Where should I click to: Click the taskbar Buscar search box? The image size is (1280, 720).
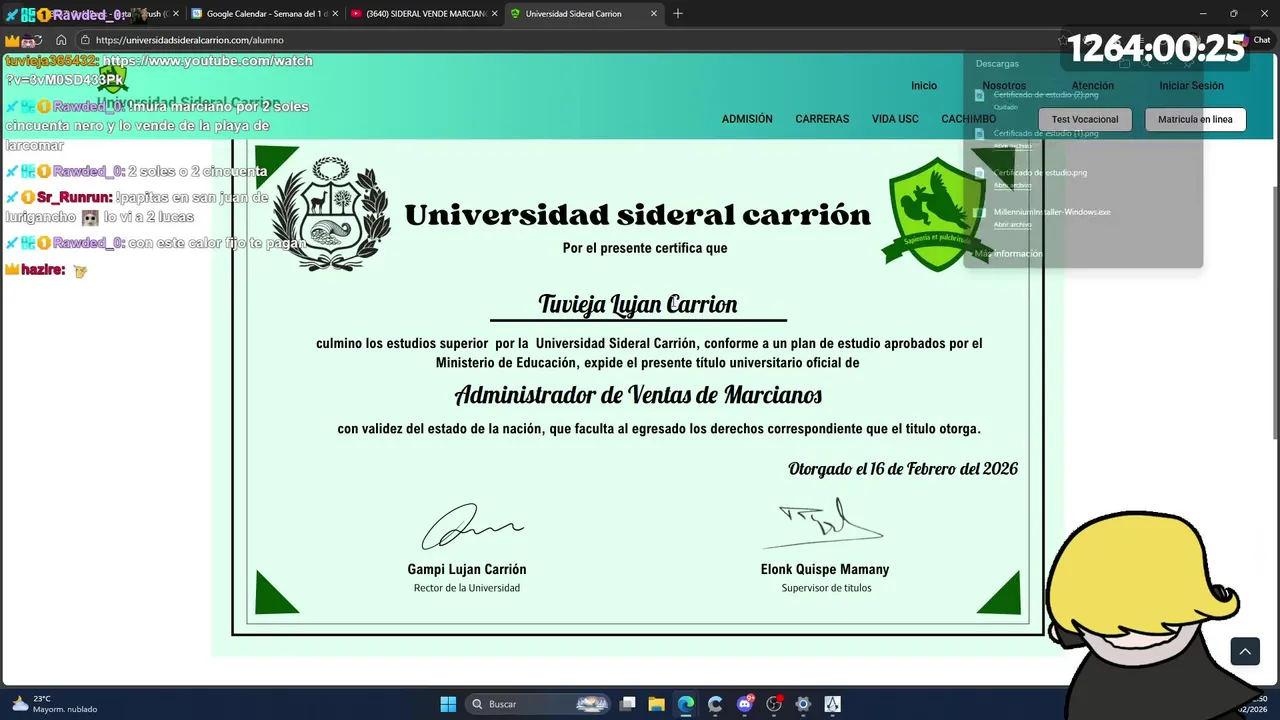pos(538,704)
